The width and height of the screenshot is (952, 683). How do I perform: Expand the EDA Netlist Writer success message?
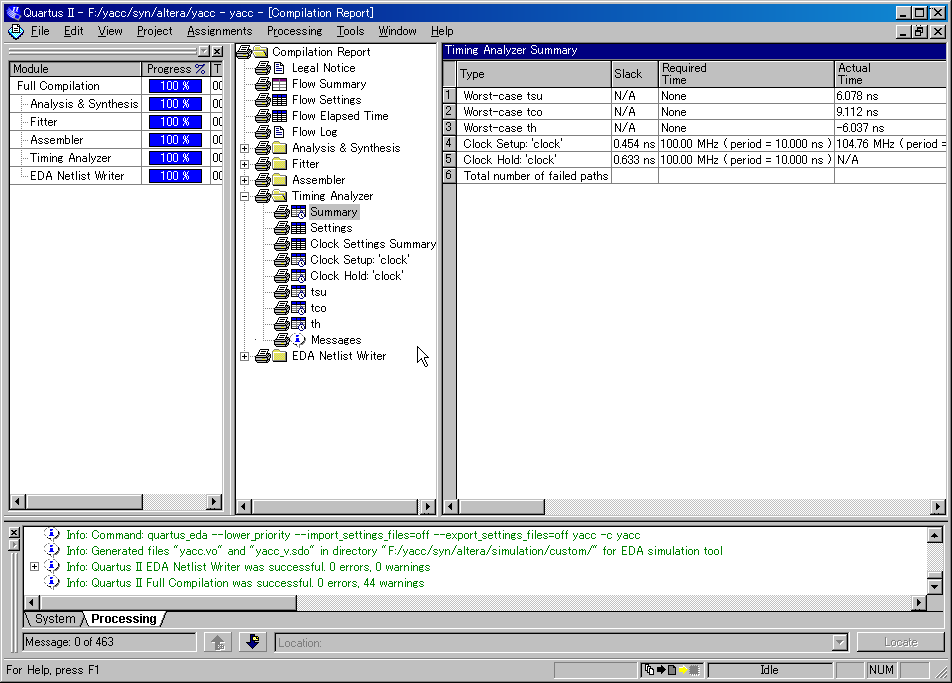(x=35, y=567)
